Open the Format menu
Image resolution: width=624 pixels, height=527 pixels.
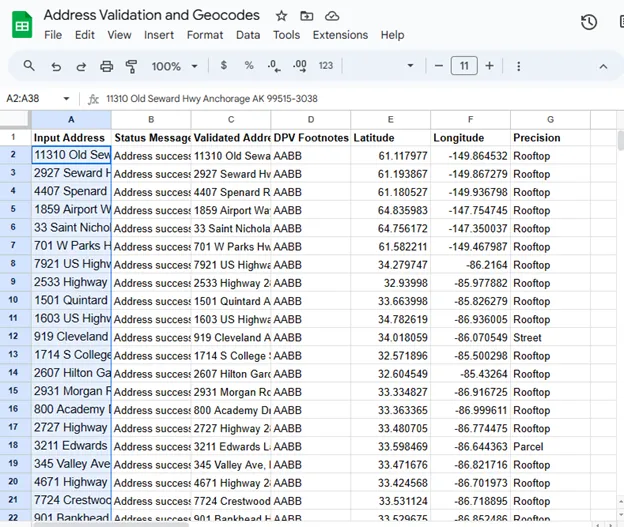pos(205,35)
